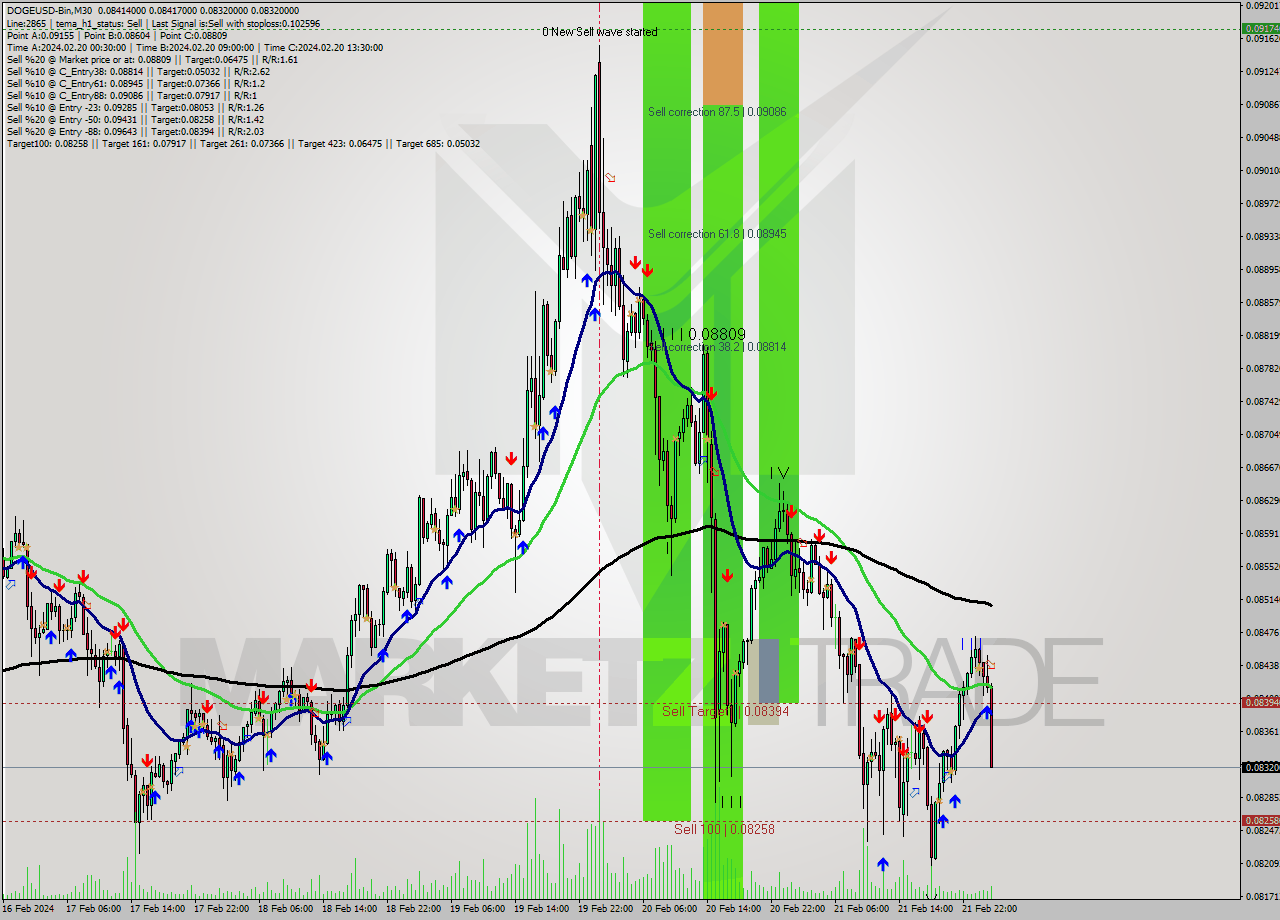Viewport: 1280px width, 920px height.
Task: Click the '18 Feb 06:00' time axis label
Action: tap(285, 909)
